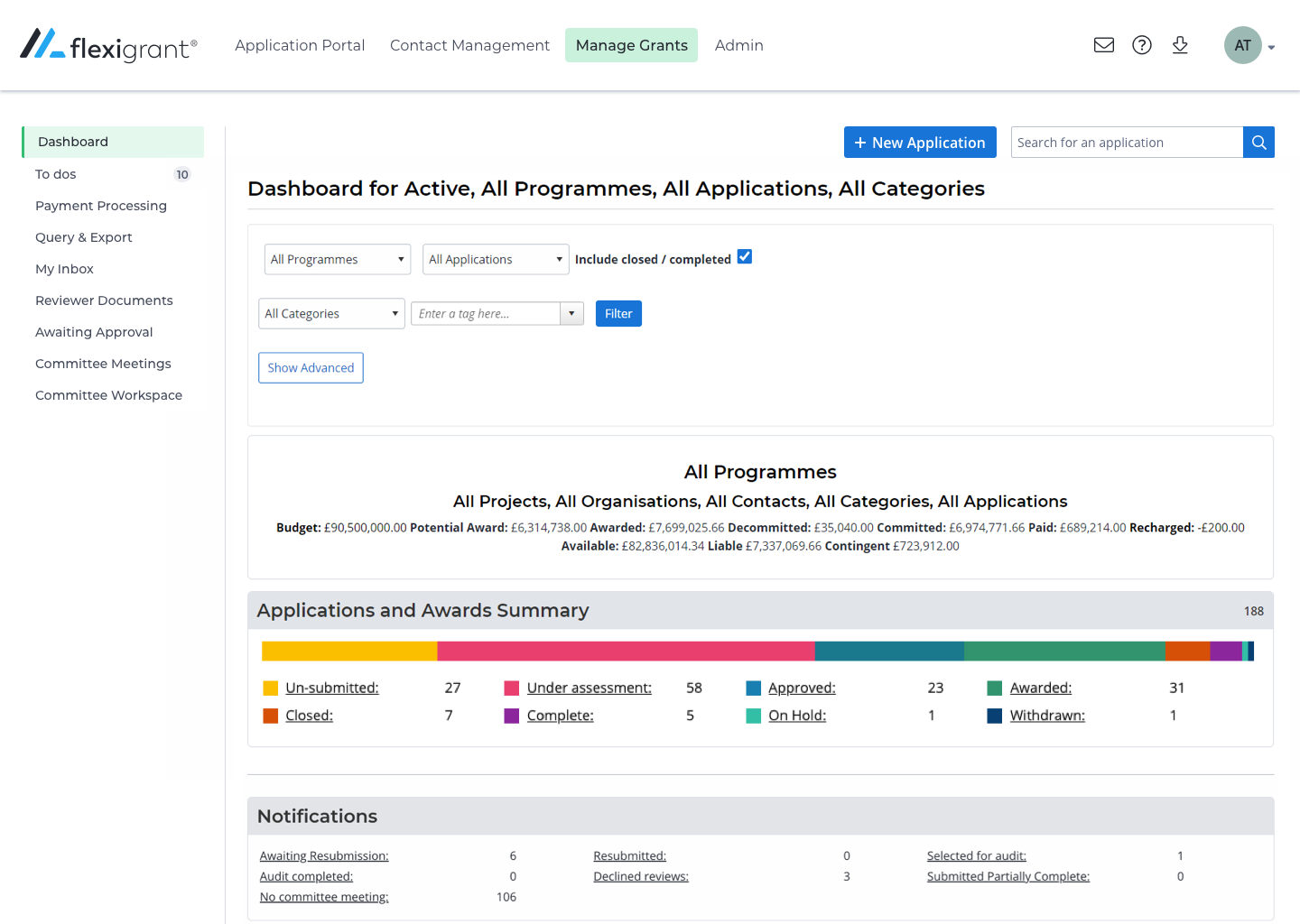Click the Show Advanced button
Viewport: 1300px width, 924px height.
(311, 368)
